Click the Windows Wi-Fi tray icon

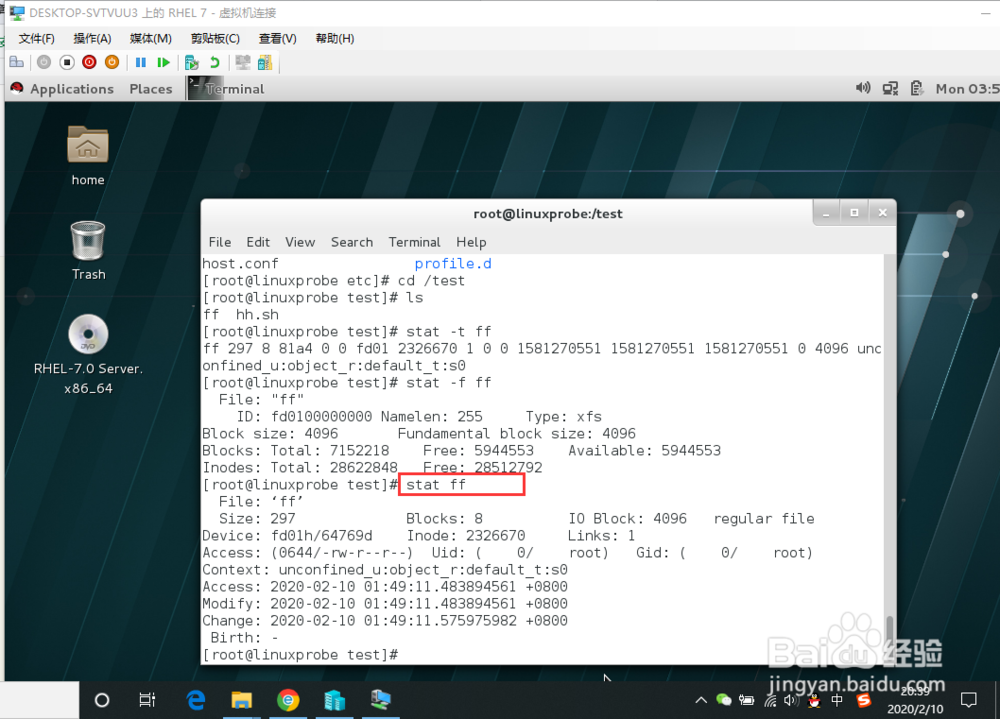click(x=770, y=700)
